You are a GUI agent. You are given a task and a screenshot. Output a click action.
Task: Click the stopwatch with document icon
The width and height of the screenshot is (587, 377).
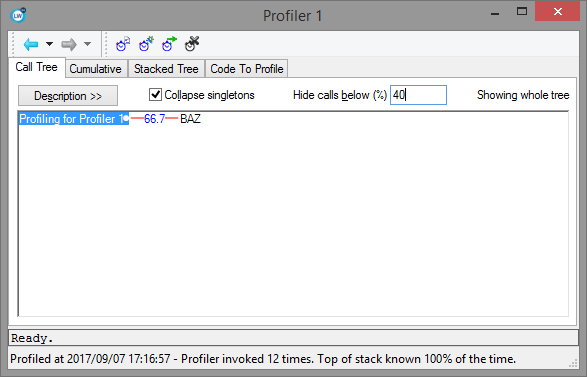[122, 44]
